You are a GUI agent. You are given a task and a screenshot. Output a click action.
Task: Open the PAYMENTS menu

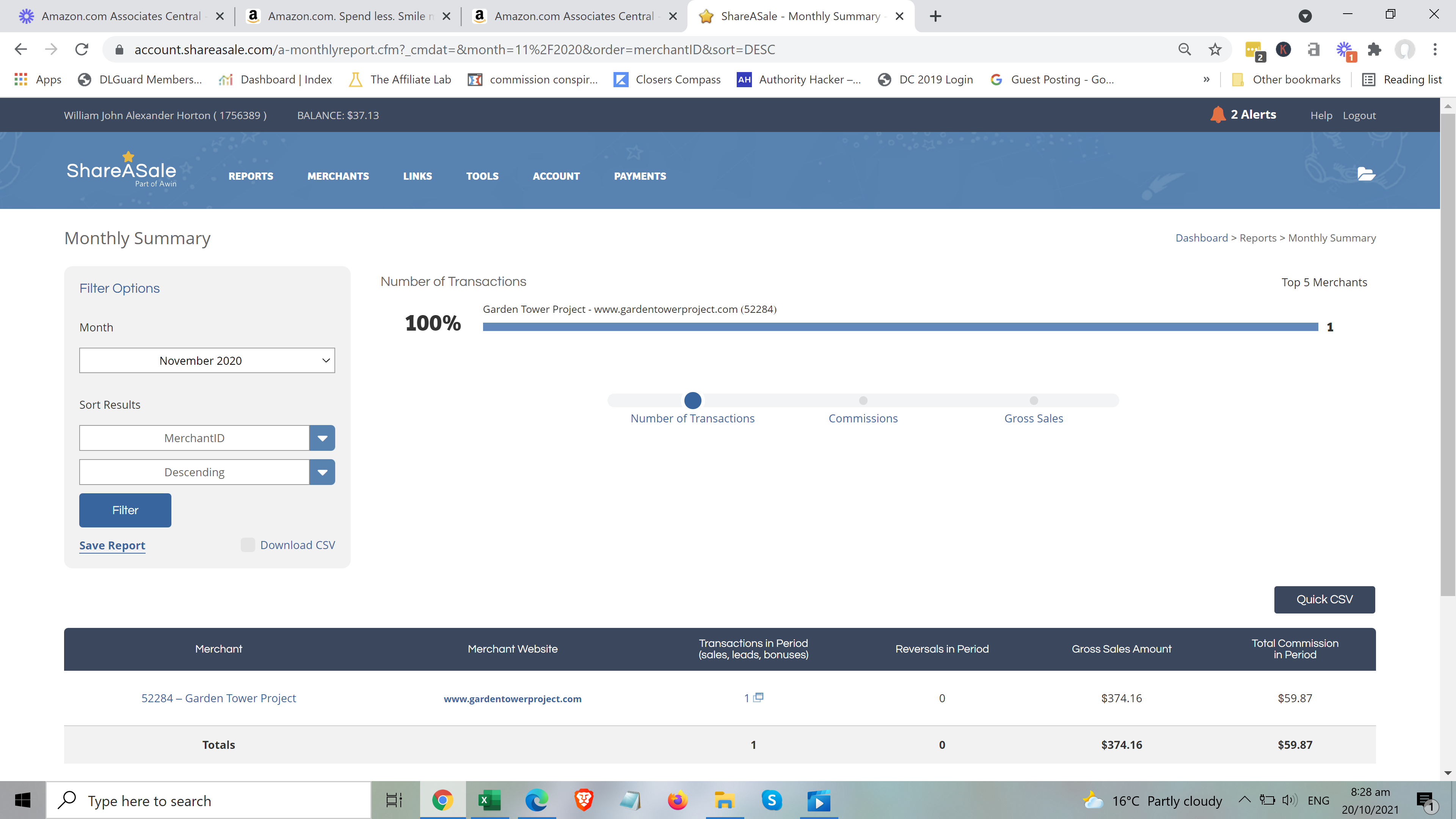point(640,176)
